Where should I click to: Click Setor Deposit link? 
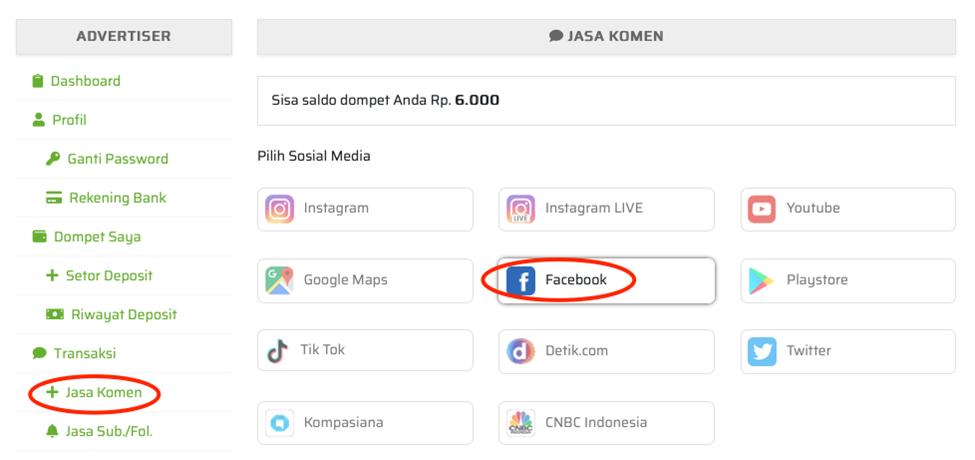[x=99, y=275]
